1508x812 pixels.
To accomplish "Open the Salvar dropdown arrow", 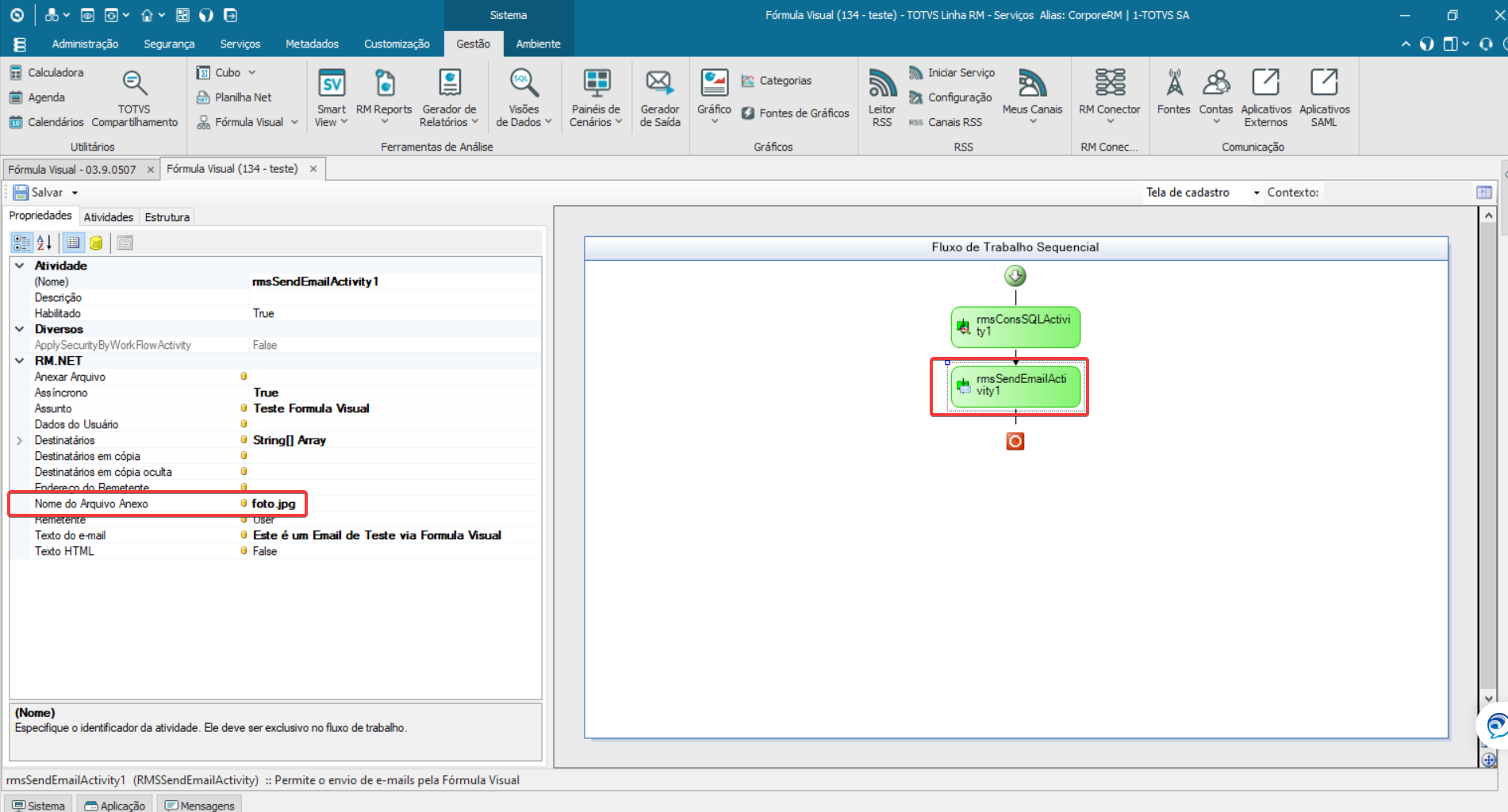I will [x=75, y=193].
